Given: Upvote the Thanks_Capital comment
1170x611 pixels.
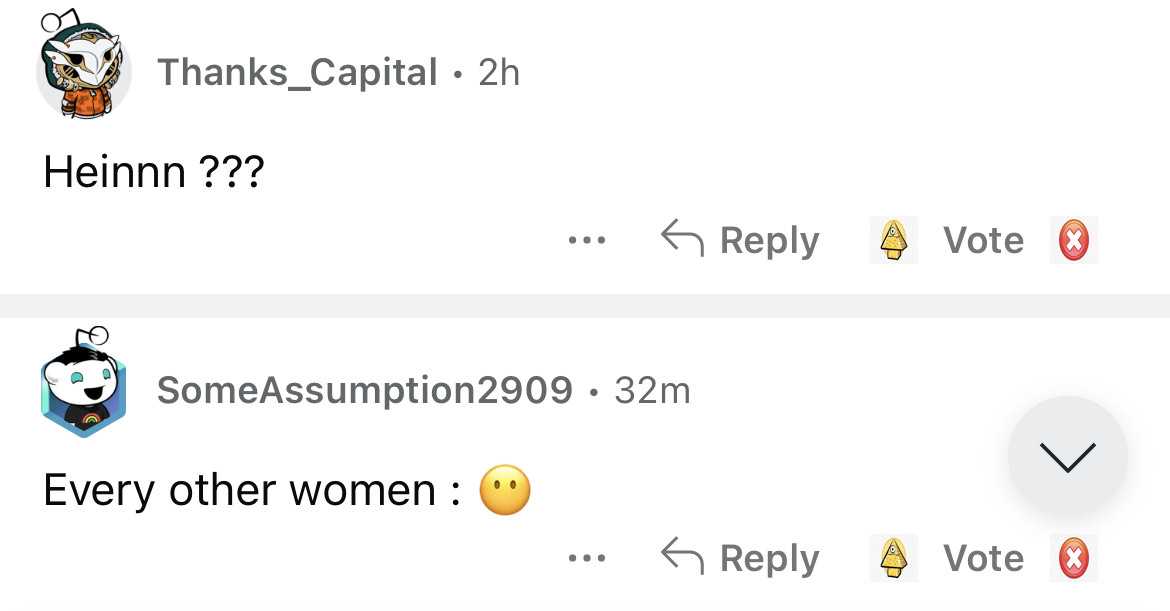Looking at the screenshot, I should click(893, 241).
